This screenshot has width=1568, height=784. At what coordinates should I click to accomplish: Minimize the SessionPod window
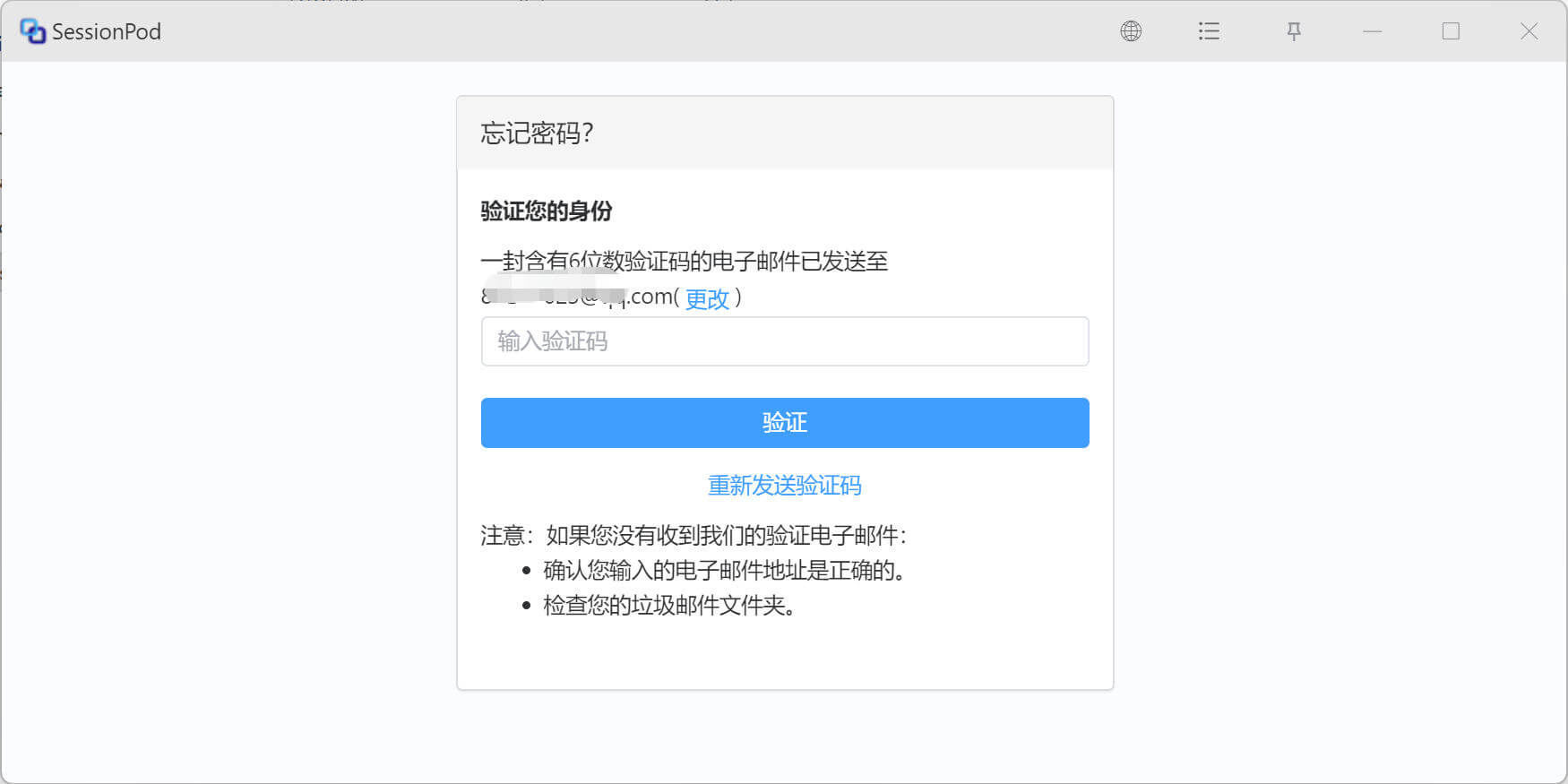point(1373,31)
